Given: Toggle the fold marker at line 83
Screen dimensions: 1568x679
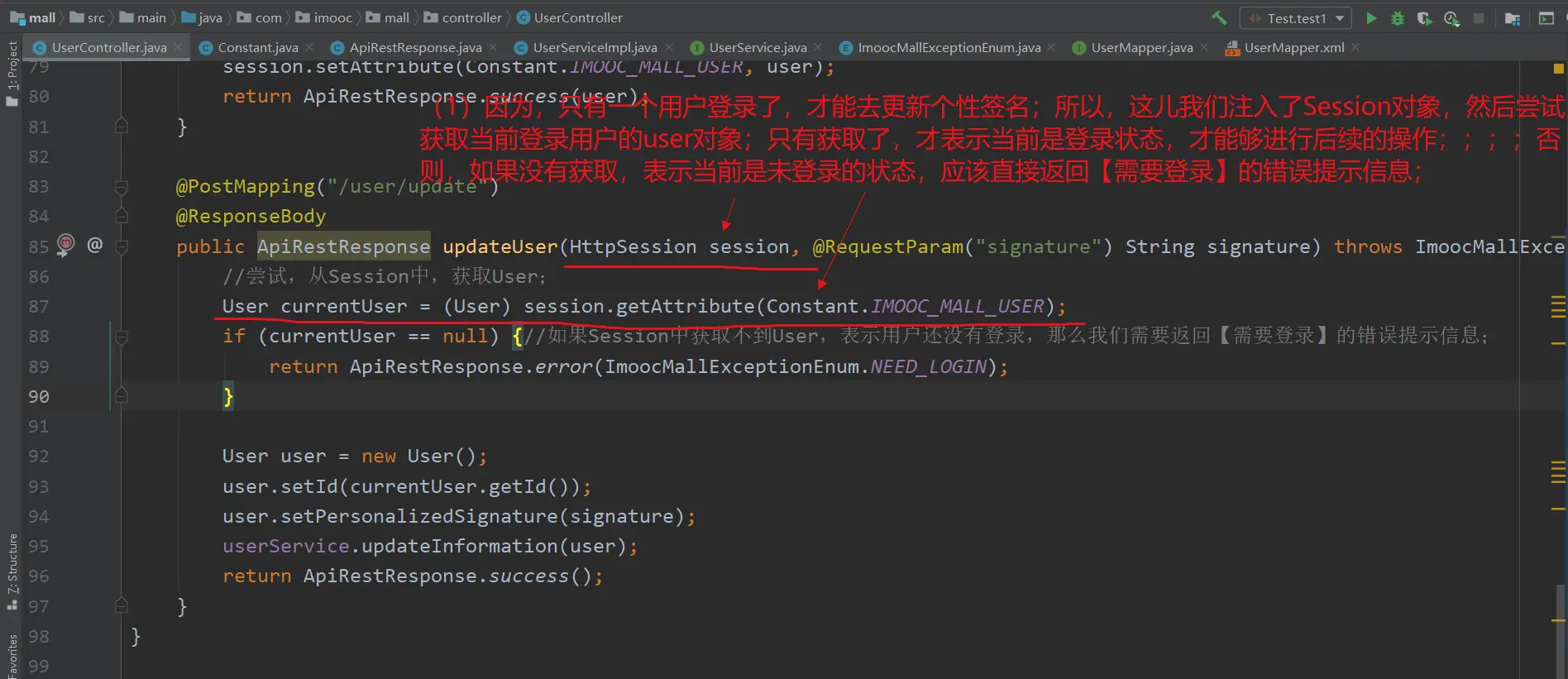Looking at the screenshot, I should (122, 187).
